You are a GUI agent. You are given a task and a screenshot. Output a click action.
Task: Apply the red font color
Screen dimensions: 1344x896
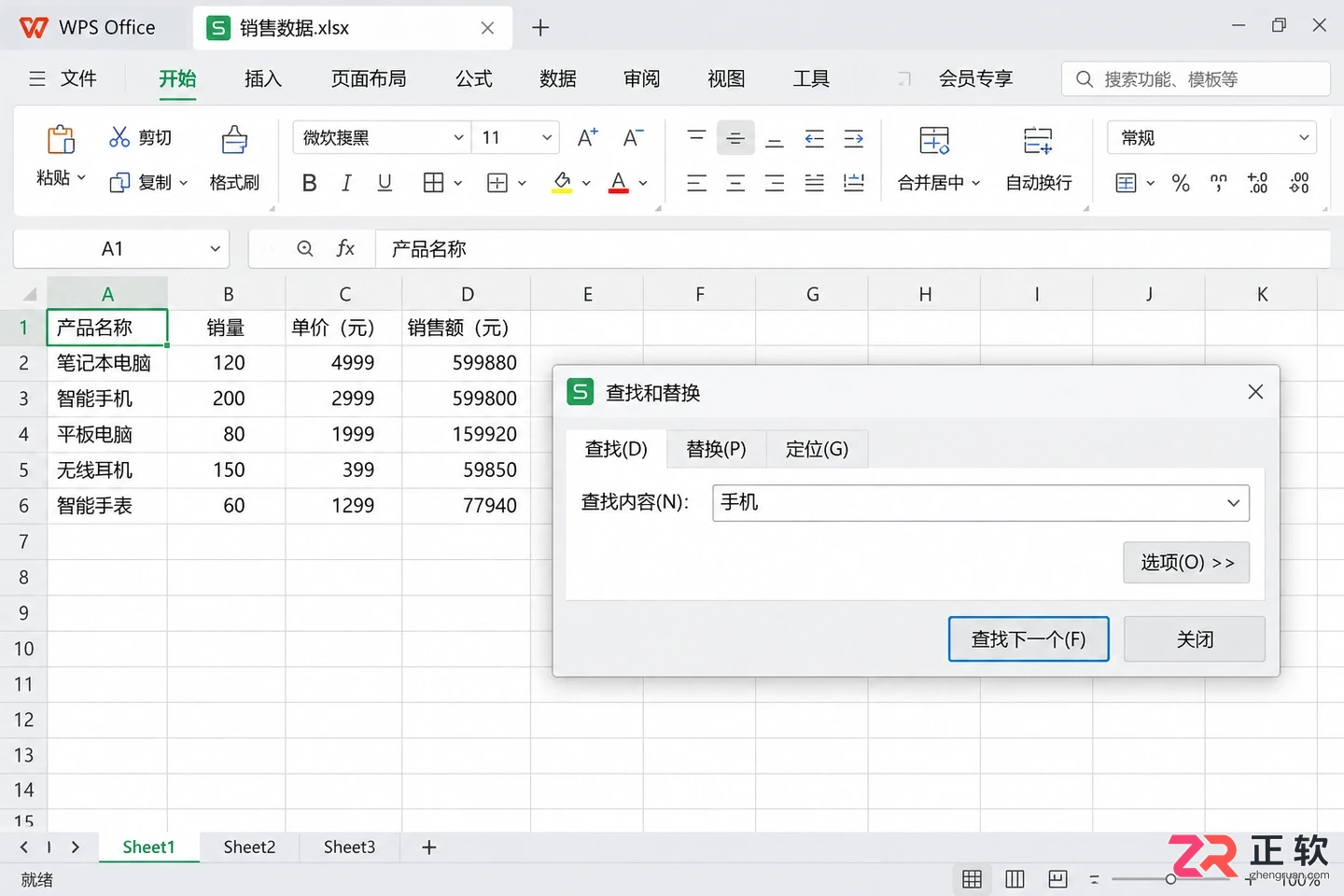click(618, 183)
